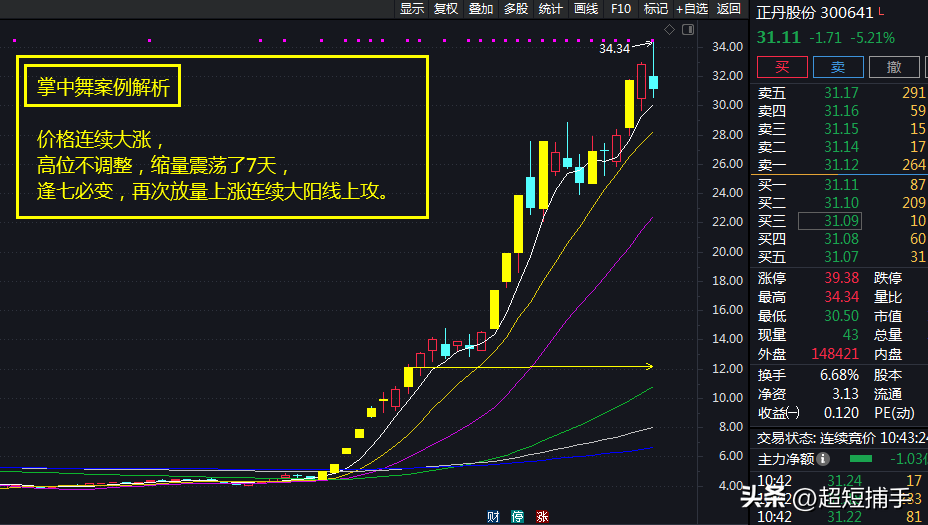The height and width of the screenshot is (525, 928).
Task: Open the 统计 statistics tool
Action: pyautogui.click(x=550, y=9)
